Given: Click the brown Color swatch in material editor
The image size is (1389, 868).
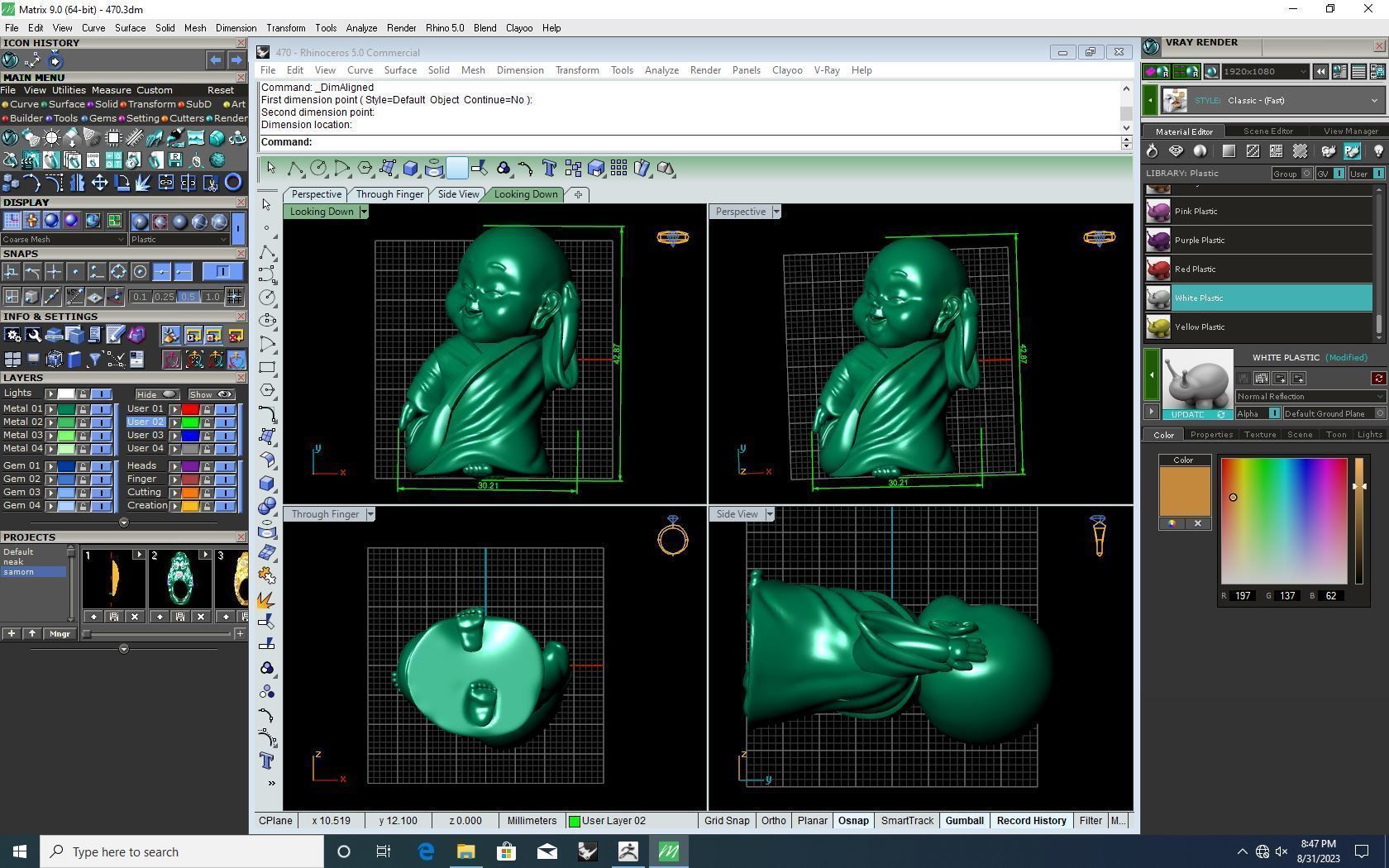Looking at the screenshot, I should coord(1184,491).
